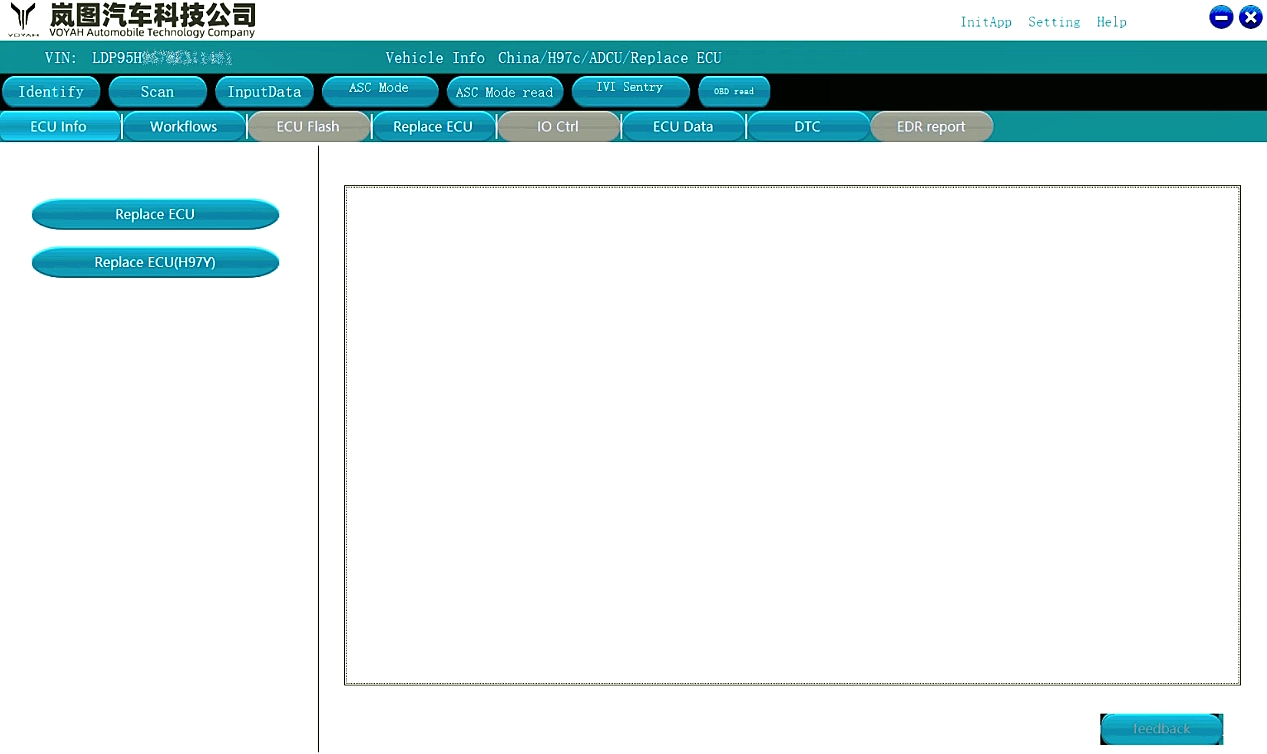Screen dimensions: 1267x754
Task: Select the IVI Sentry button
Action: (630, 90)
